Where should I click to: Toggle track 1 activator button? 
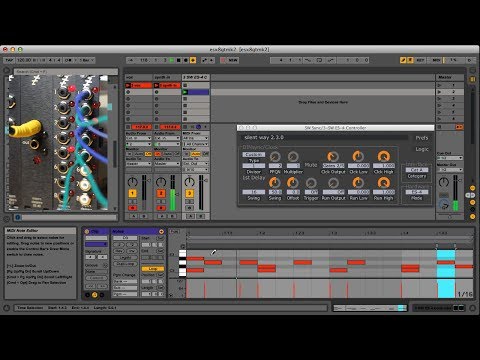(x=132, y=193)
